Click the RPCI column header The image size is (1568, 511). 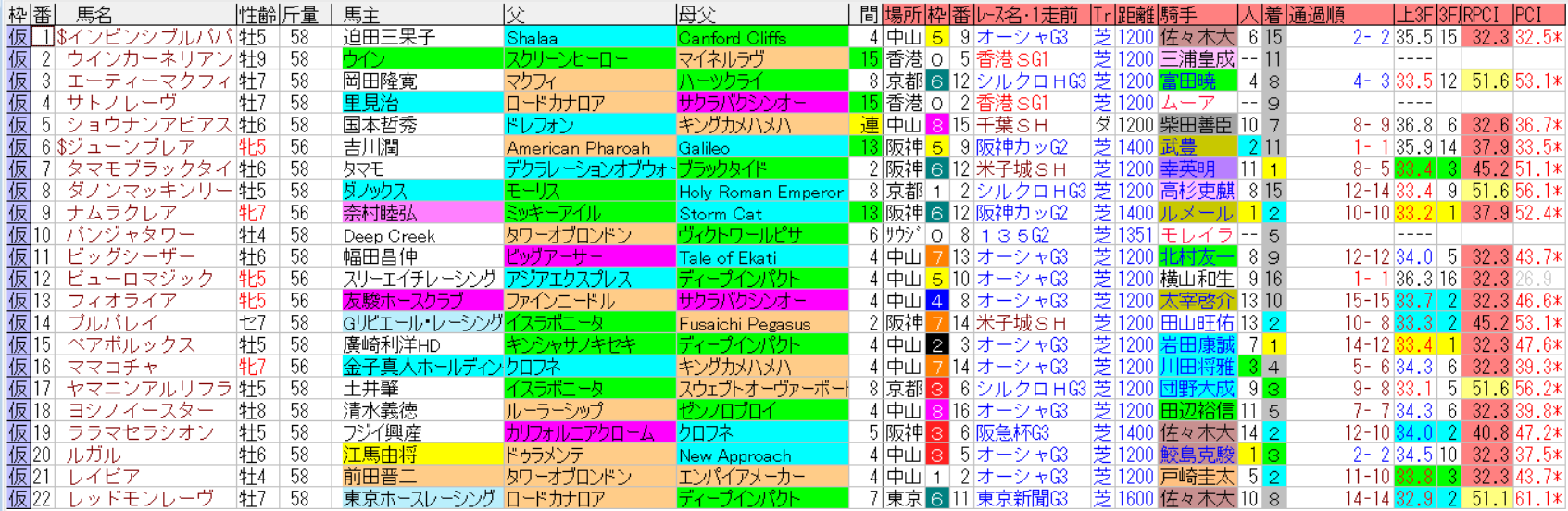click(1486, 14)
